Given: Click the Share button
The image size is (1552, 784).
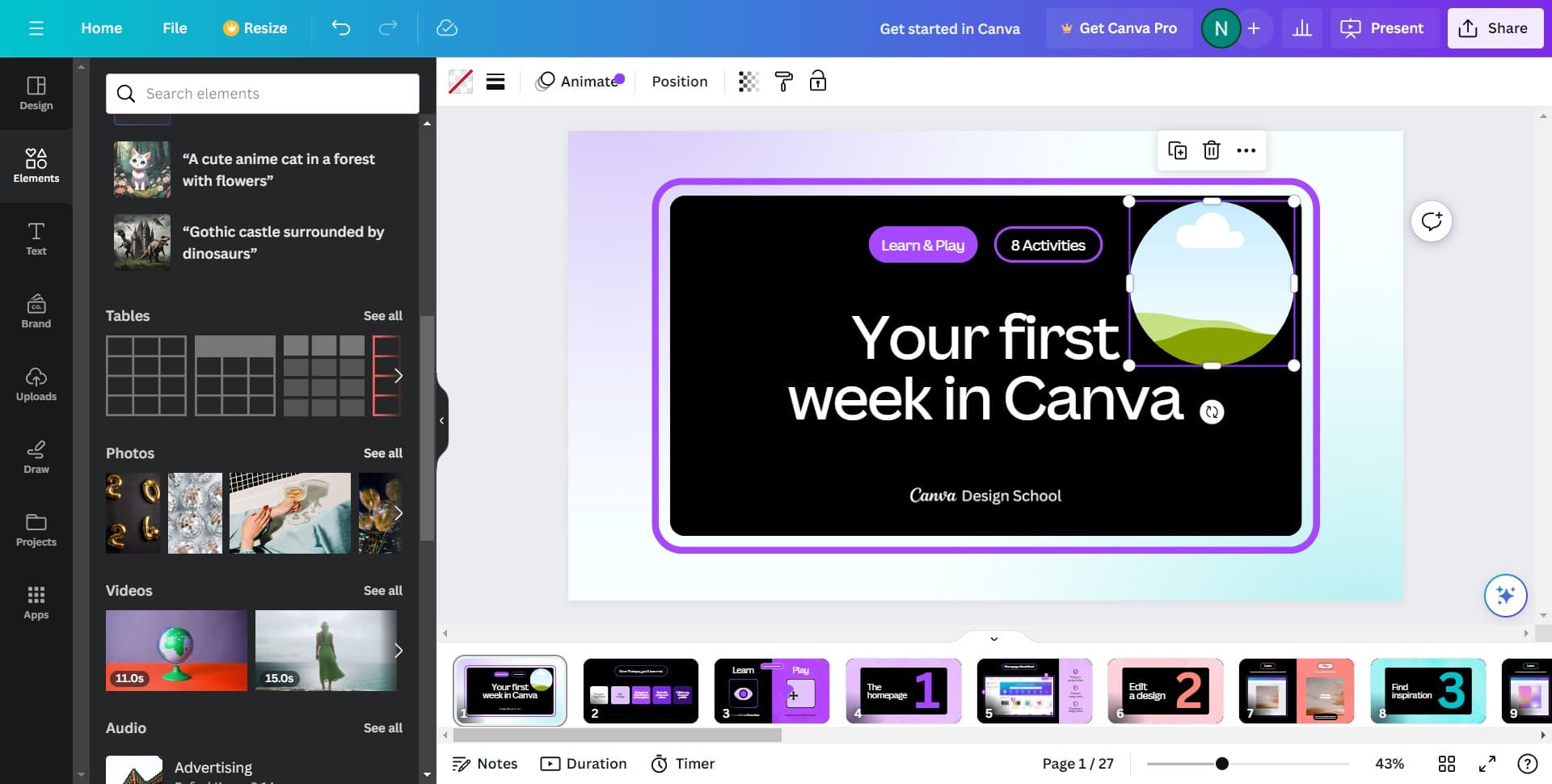Looking at the screenshot, I should tap(1495, 28).
